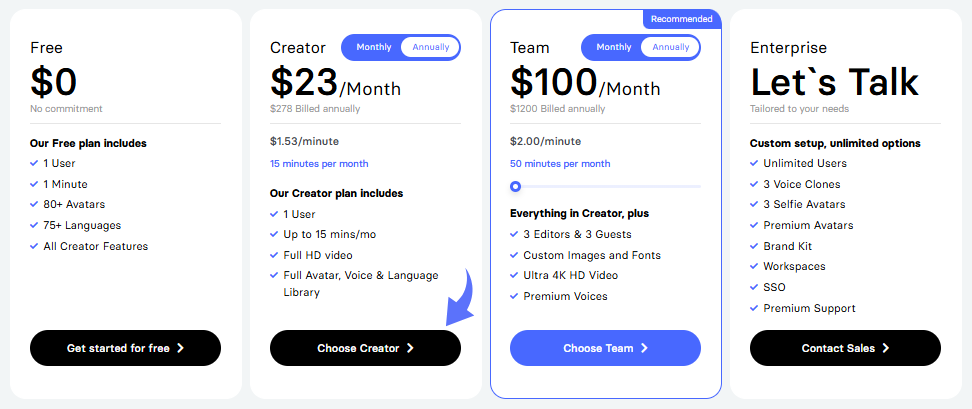Image resolution: width=972 pixels, height=409 pixels.
Task: Switch Creator plan billing to Monthly
Action: [374, 47]
